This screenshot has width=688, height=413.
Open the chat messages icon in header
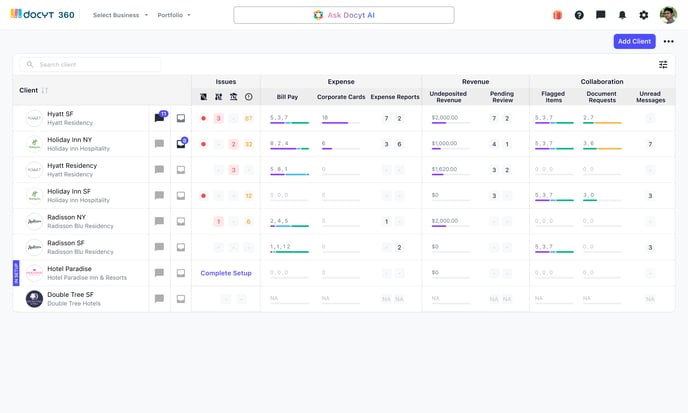click(x=601, y=15)
